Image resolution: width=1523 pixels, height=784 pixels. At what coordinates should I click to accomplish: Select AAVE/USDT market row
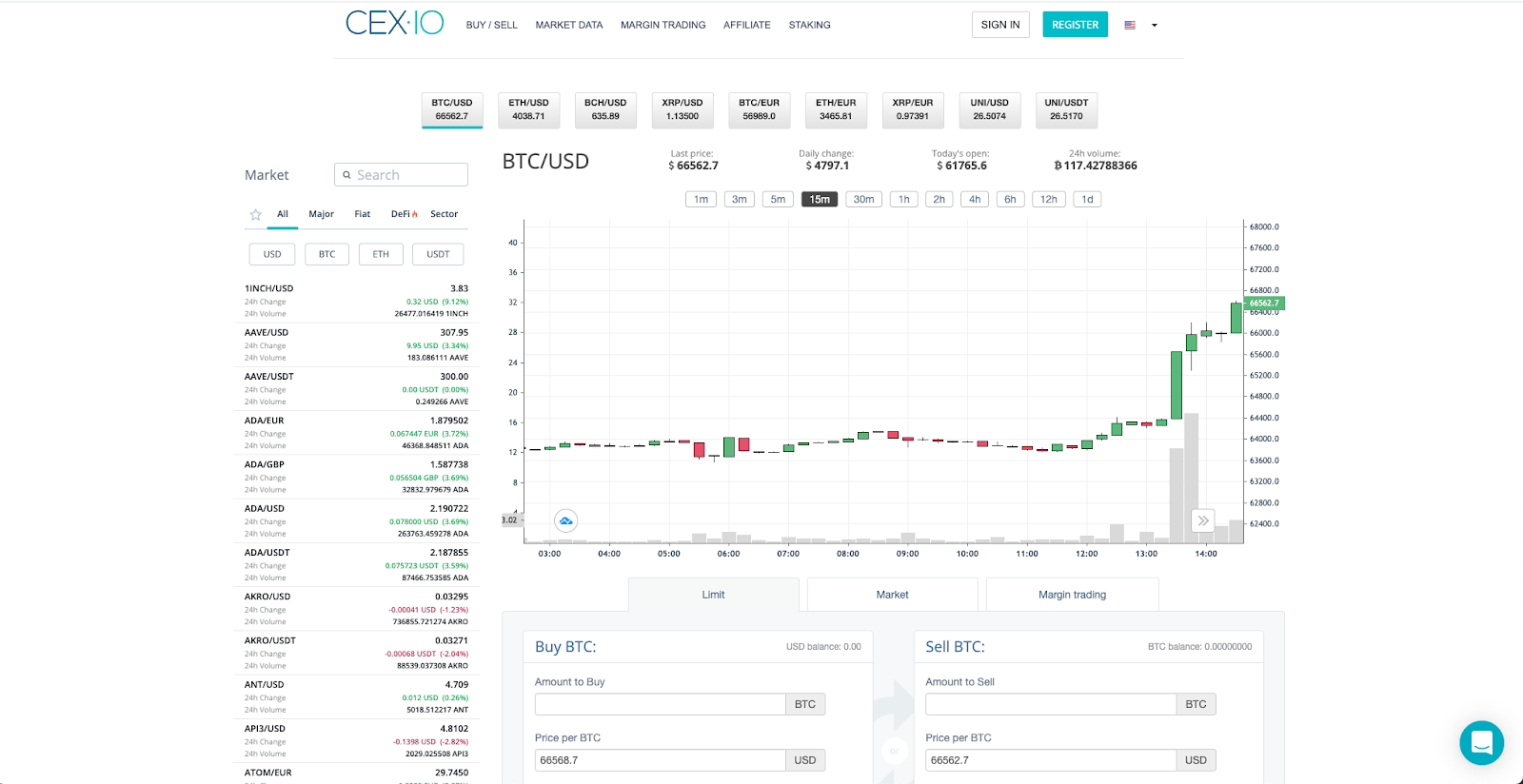click(356, 389)
